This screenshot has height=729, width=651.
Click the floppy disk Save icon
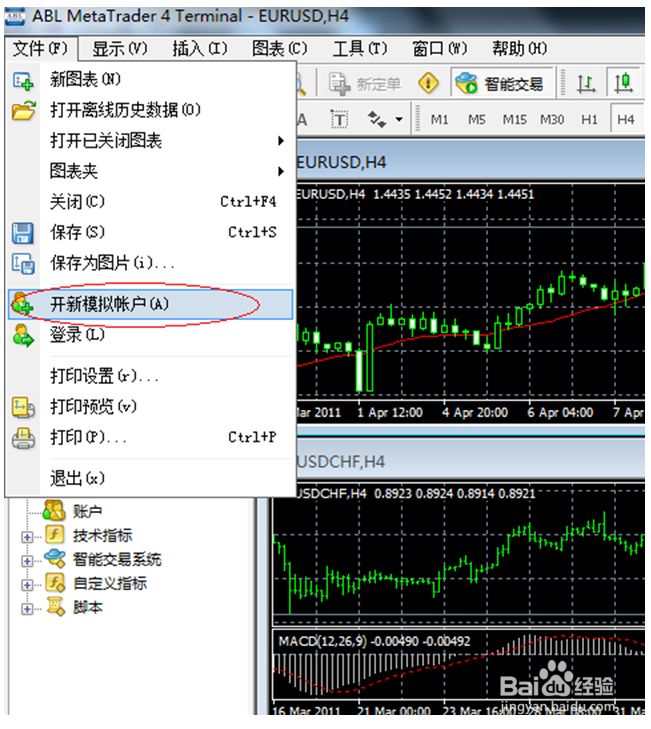click(22, 233)
